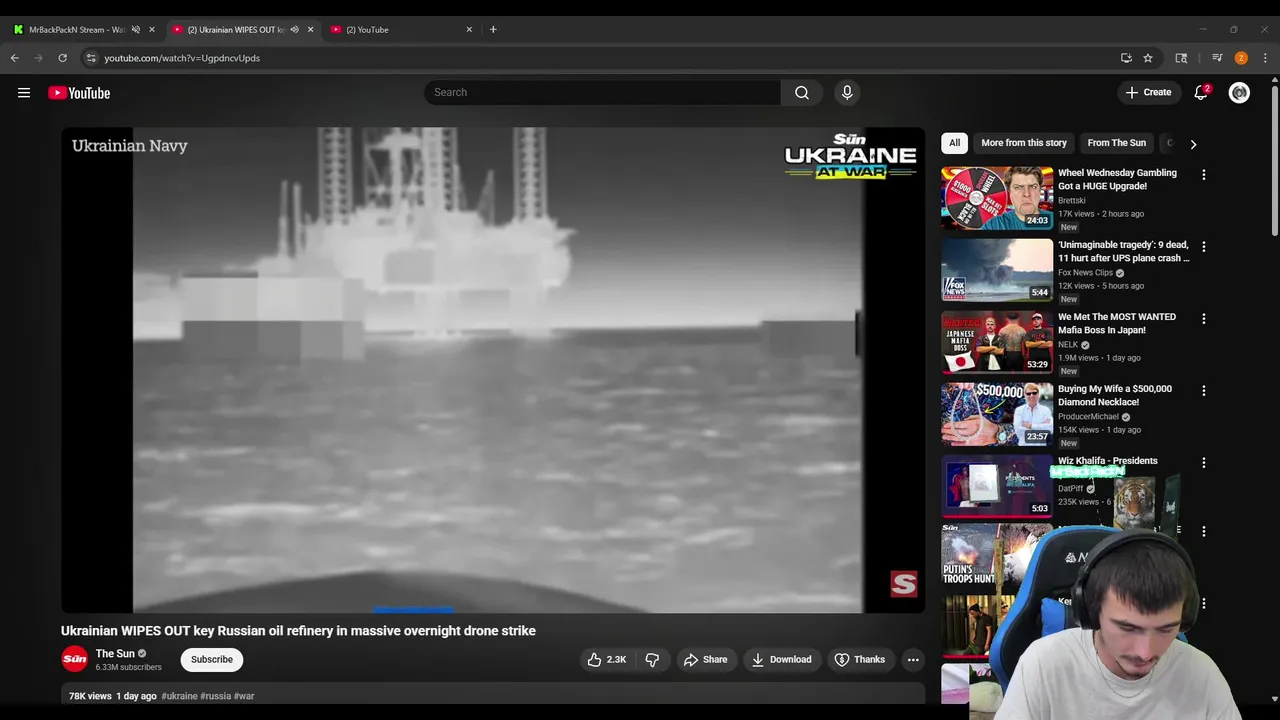
Task: Click the browser address bar URL
Action: pyautogui.click(x=182, y=58)
